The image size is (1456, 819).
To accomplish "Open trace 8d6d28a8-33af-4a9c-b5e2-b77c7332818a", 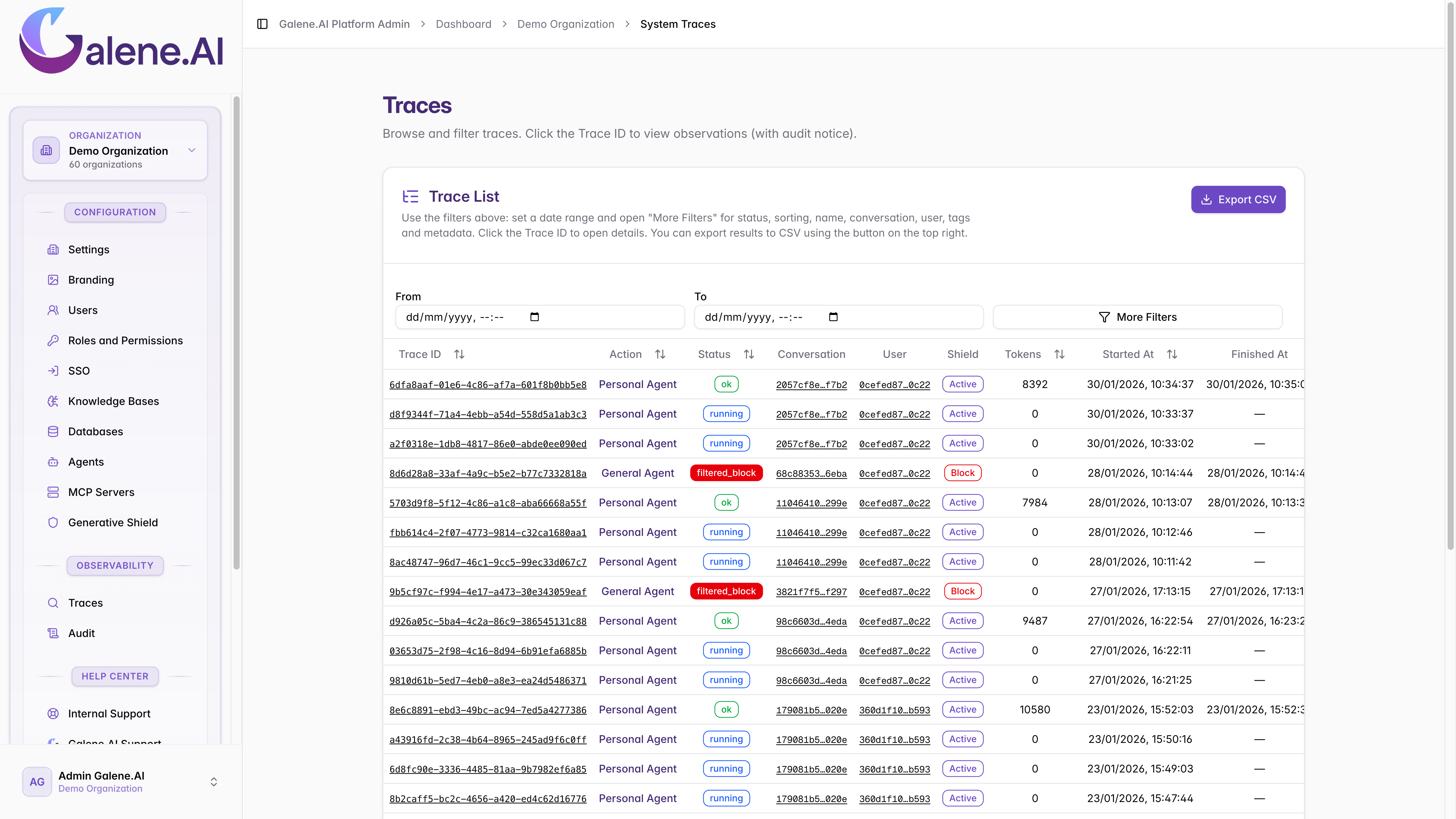I will (x=488, y=474).
